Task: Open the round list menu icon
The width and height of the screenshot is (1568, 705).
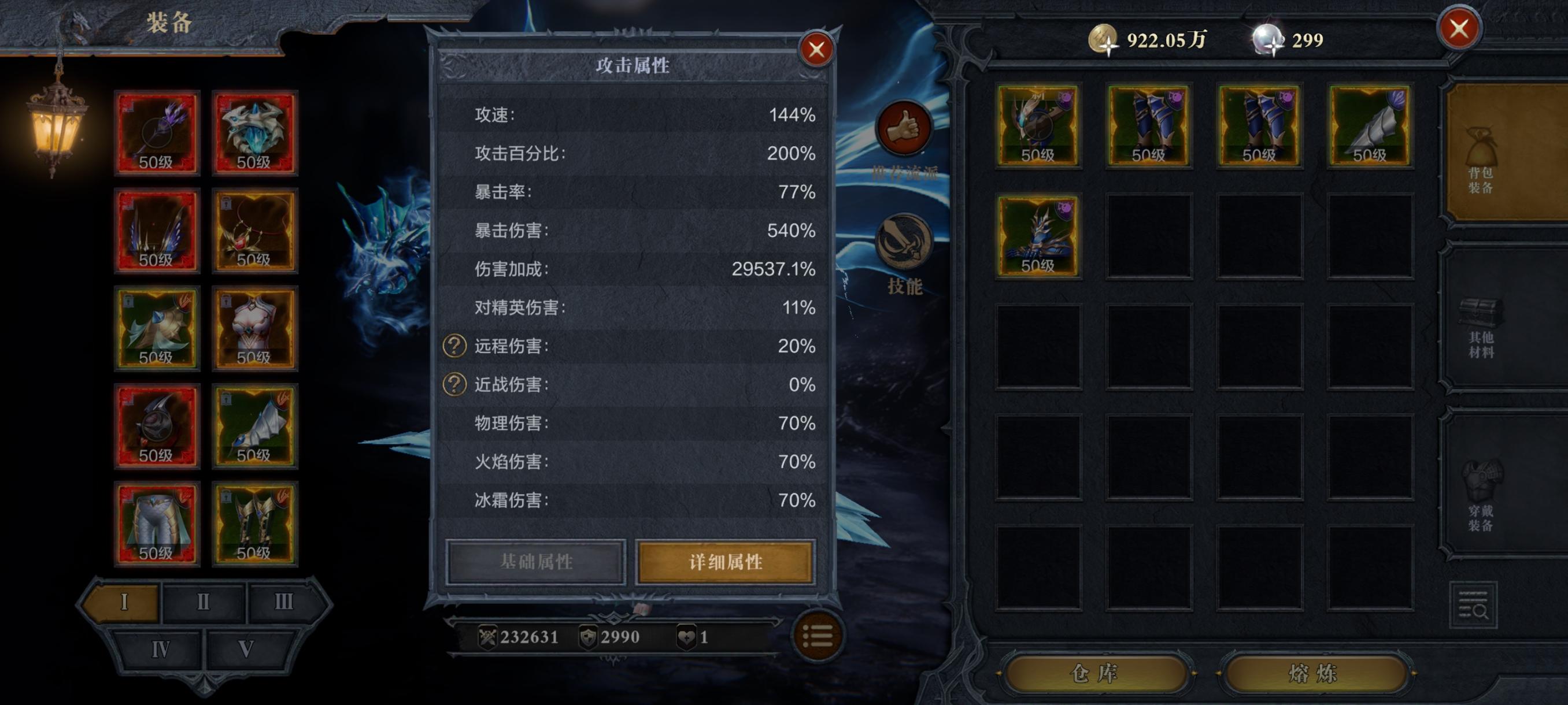Action: click(x=818, y=636)
